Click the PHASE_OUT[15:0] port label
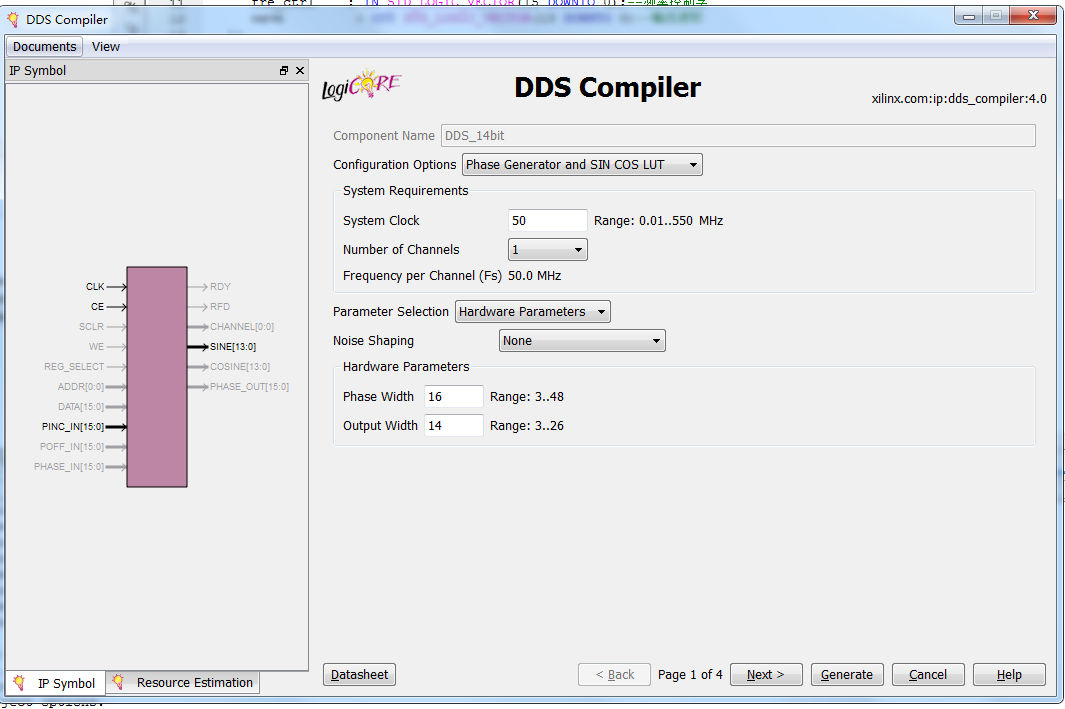The height and width of the screenshot is (709, 1065). tap(249, 387)
